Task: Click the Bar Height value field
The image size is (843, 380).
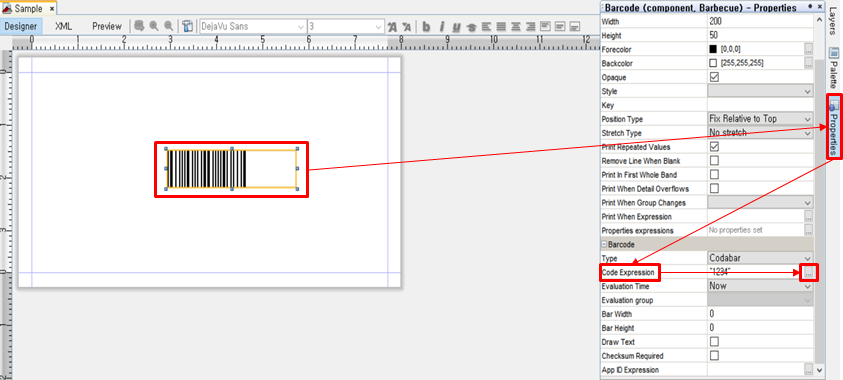Action: click(760, 328)
